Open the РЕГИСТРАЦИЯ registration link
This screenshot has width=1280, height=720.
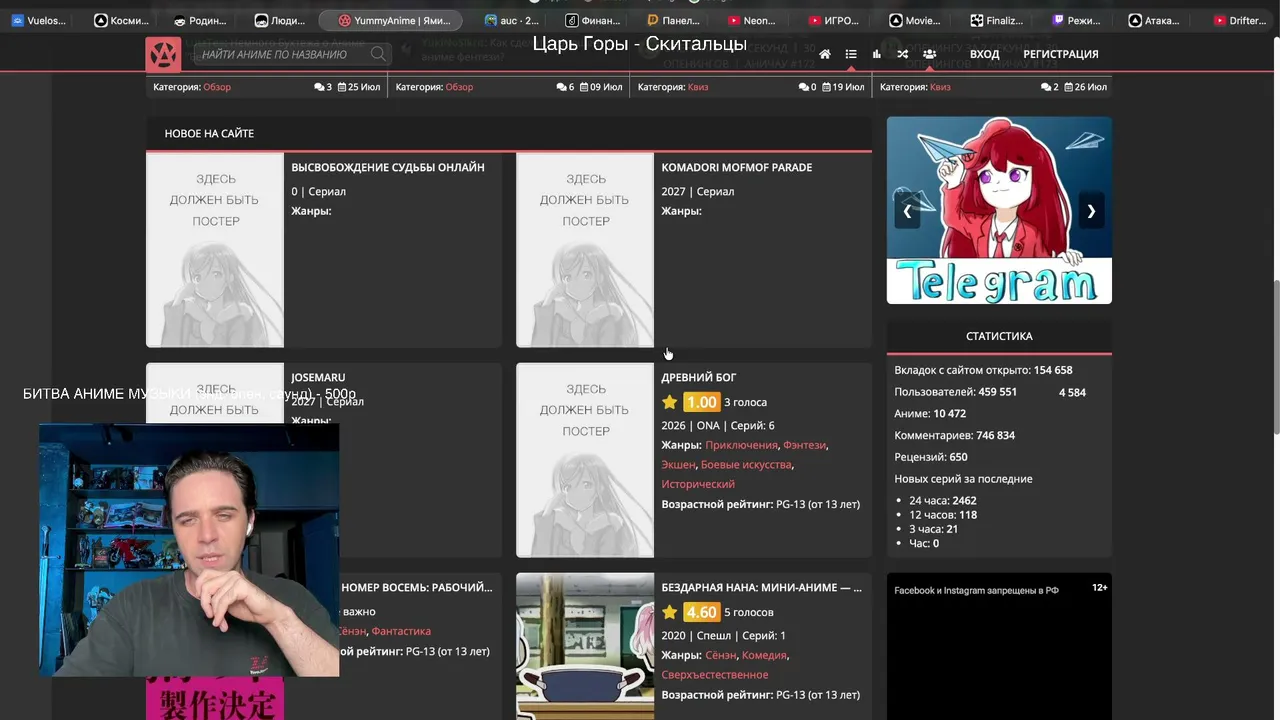(1061, 54)
